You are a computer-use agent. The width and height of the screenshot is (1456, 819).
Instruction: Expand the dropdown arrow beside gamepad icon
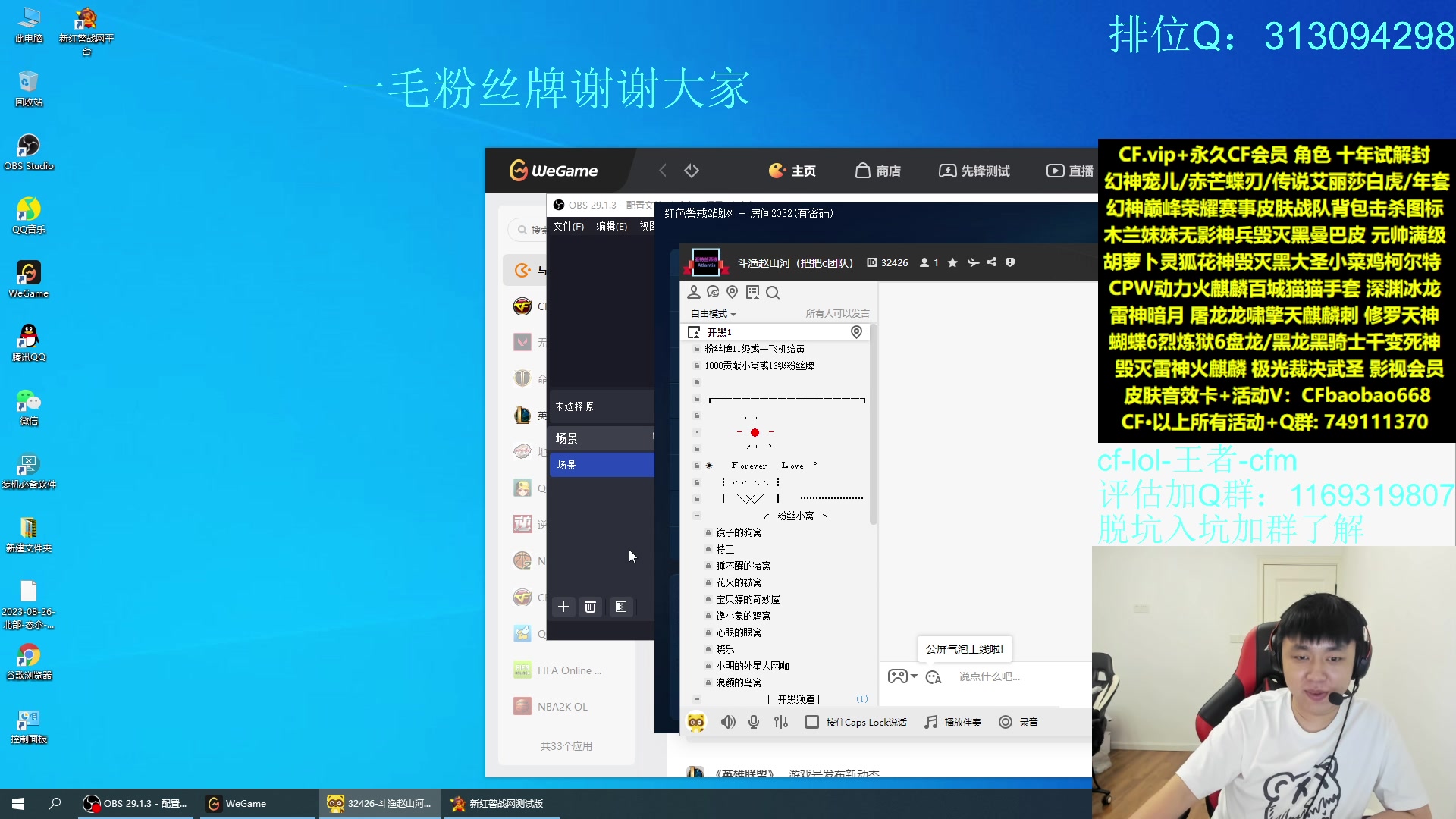914,676
